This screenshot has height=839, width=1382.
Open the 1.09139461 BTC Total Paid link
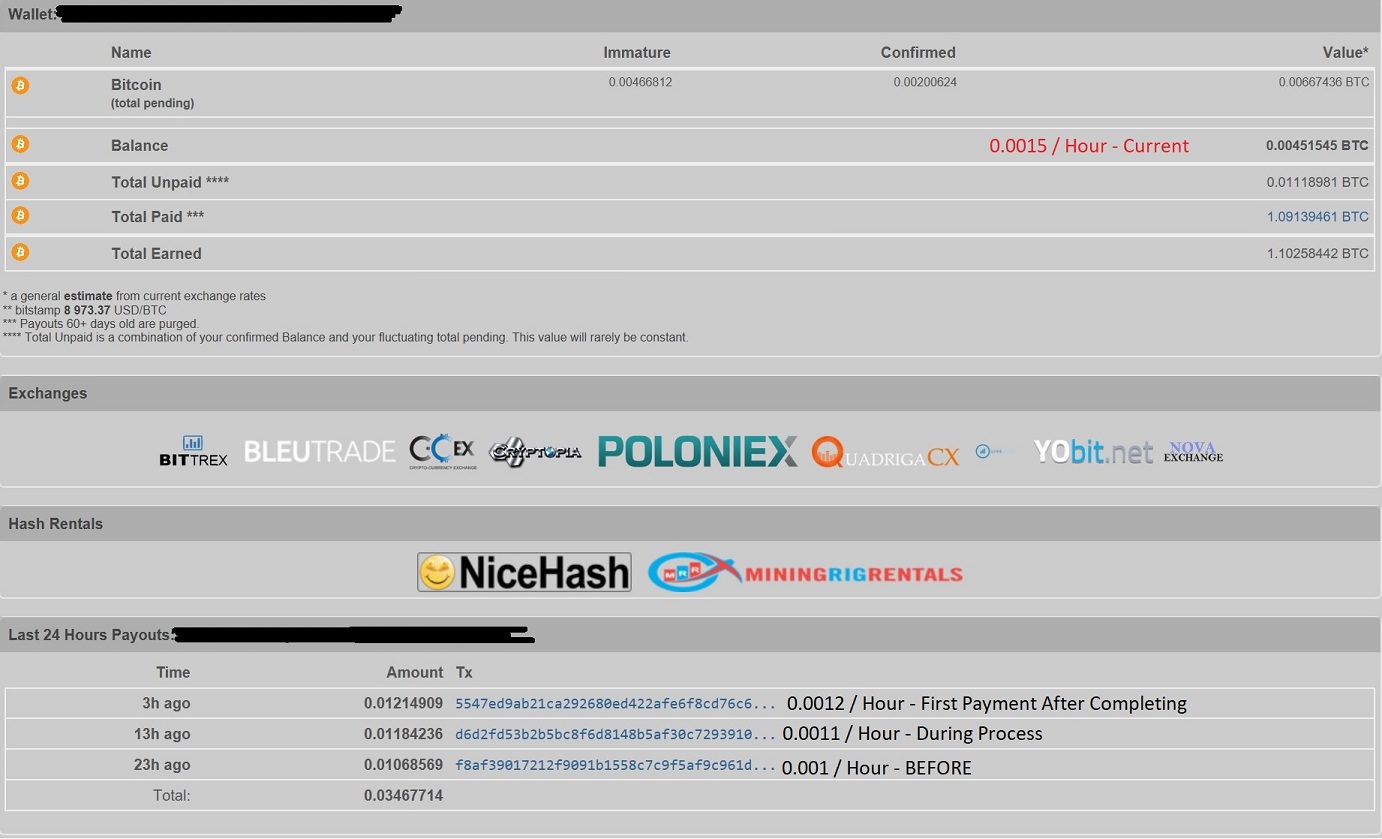[1317, 217]
